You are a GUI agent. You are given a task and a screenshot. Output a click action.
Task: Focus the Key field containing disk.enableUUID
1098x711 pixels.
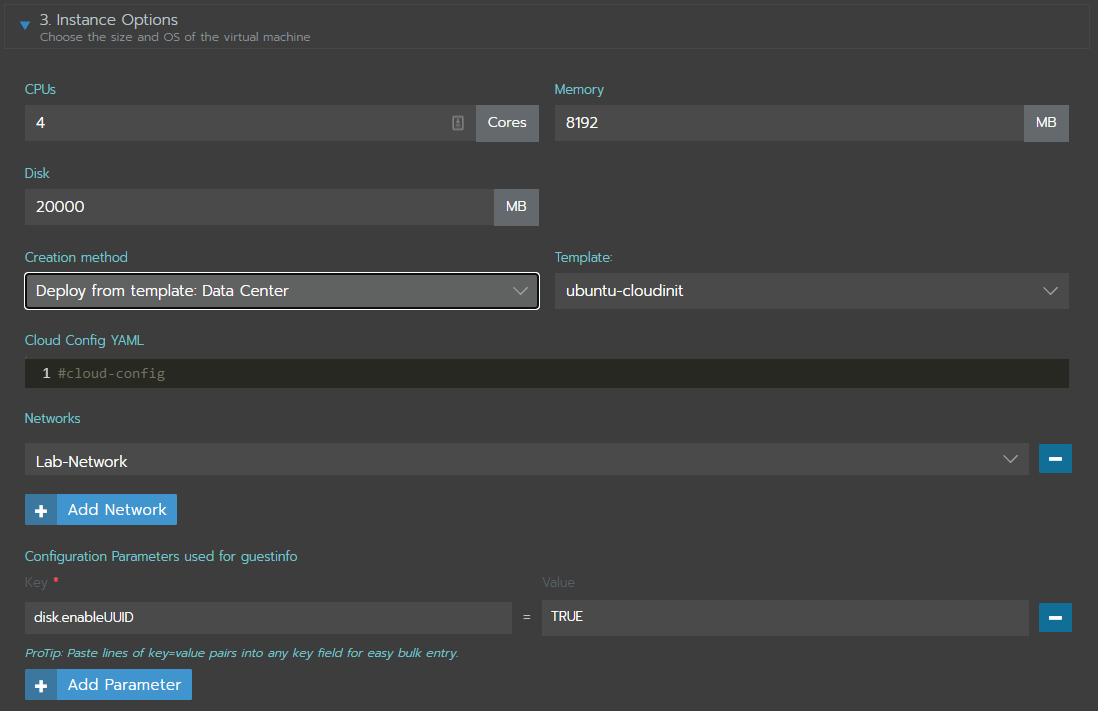268,617
